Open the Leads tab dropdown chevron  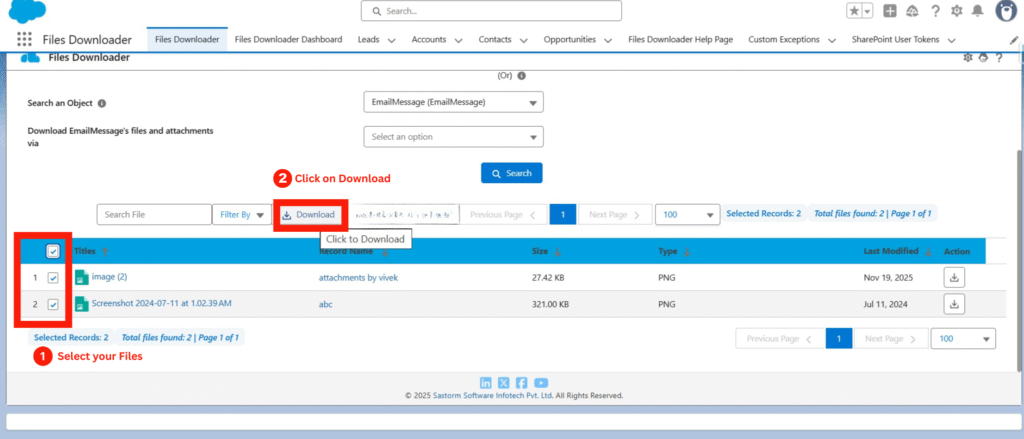coord(391,41)
